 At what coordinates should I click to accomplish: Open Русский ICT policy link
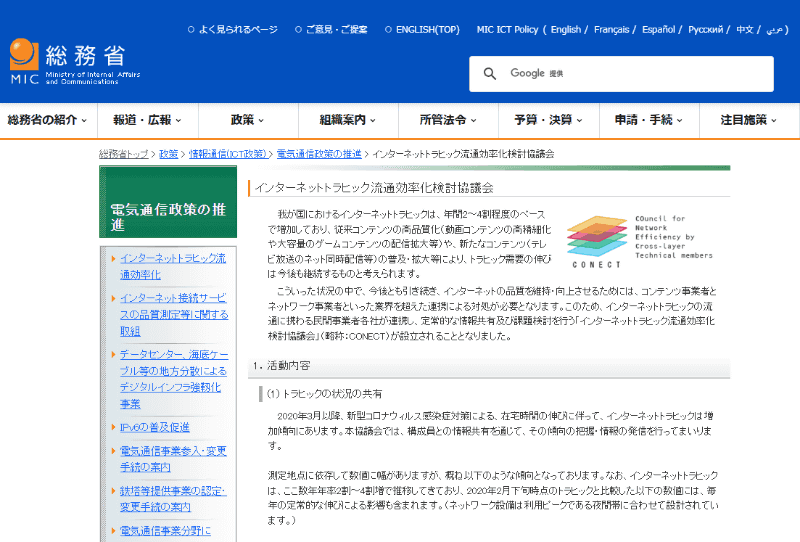tap(705, 30)
